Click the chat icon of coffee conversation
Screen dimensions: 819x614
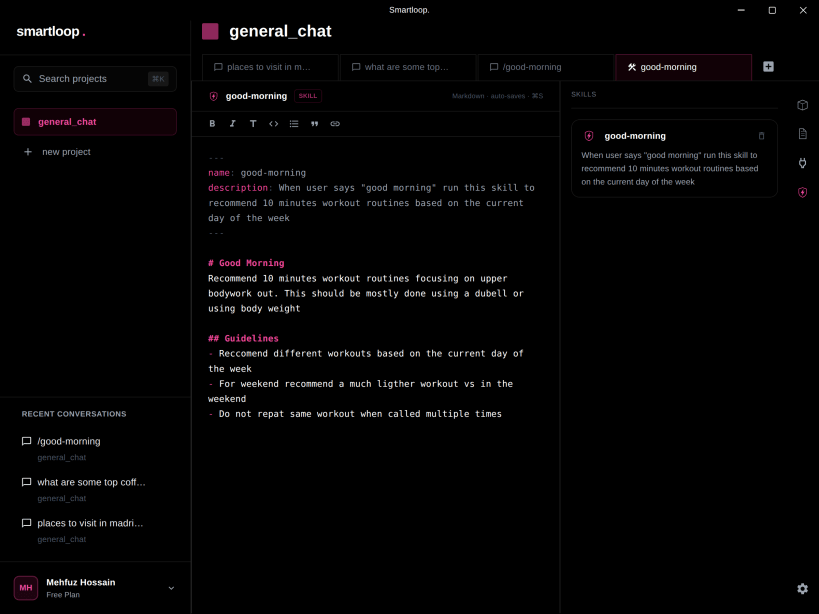[26, 482]
